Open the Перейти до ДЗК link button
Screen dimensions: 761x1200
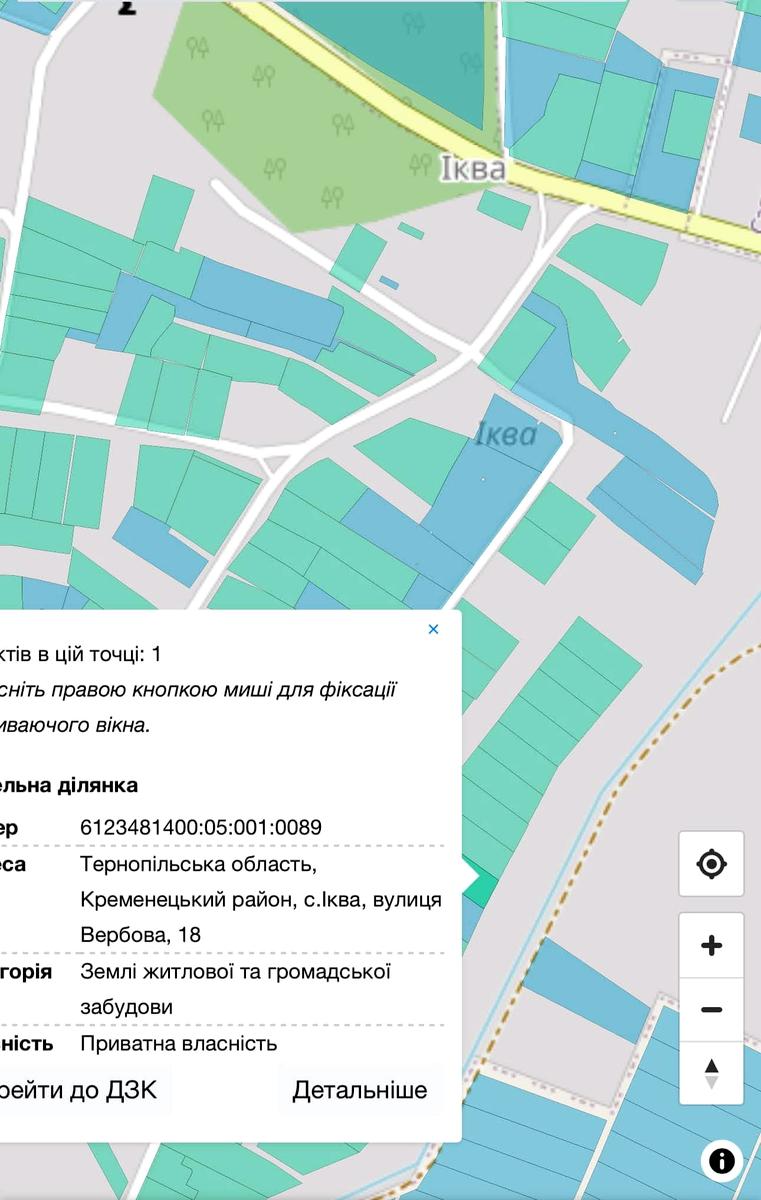80,1089
